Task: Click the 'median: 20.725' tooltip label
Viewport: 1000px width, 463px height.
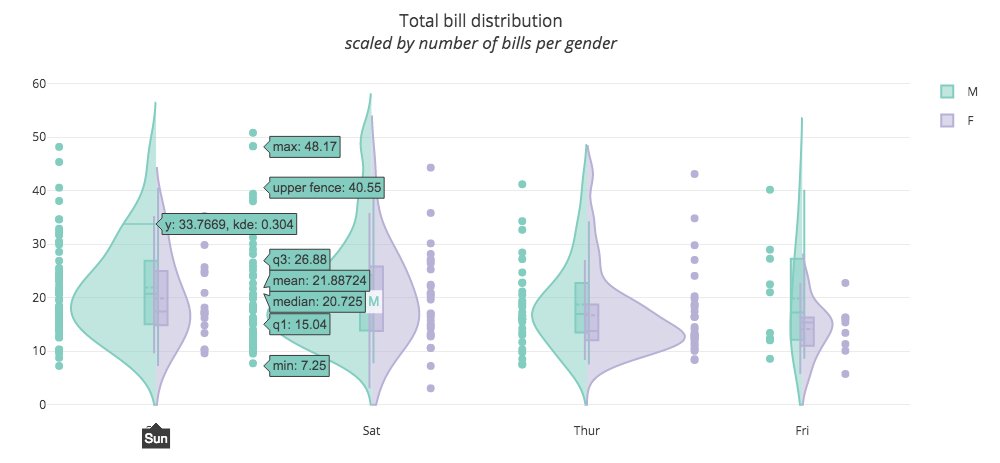Action: click(x=316, y=301)
